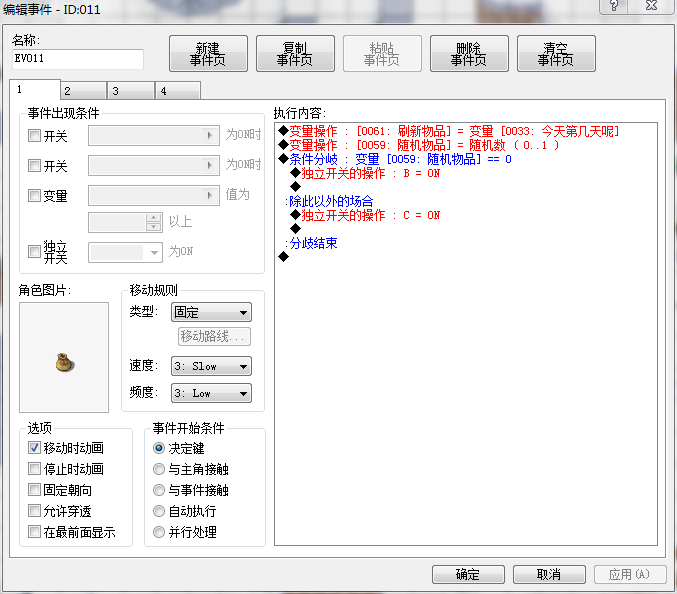Enable the second 开关 condition checkbox
The image size is (677, 594).
(34, 166)
